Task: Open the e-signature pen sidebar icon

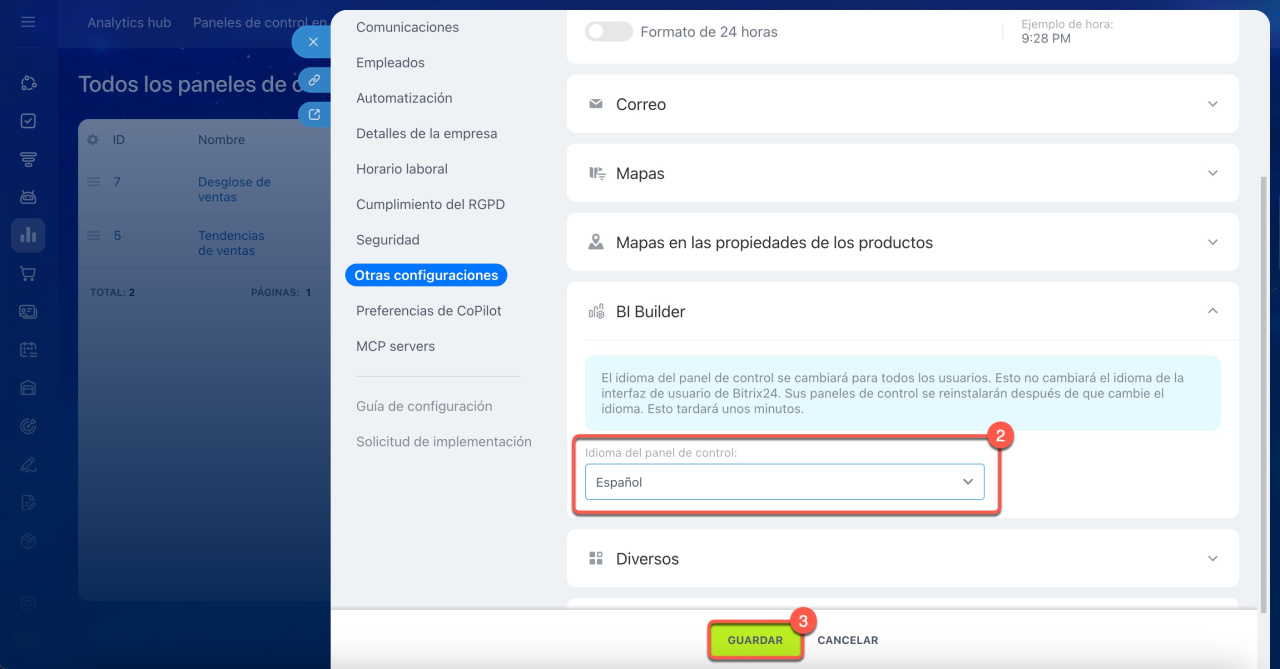Action: tap(28, 464)
